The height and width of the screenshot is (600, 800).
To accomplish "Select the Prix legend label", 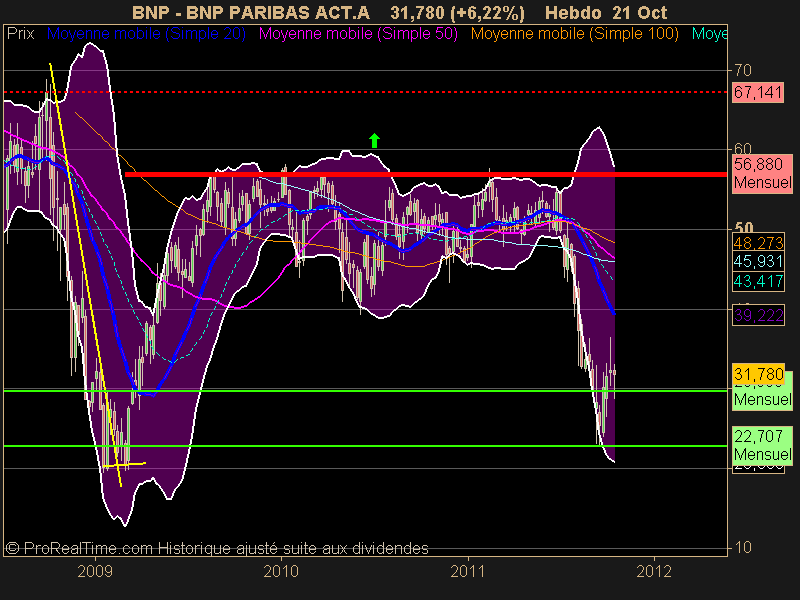I will pyautogui.click(x=20, y=34).
